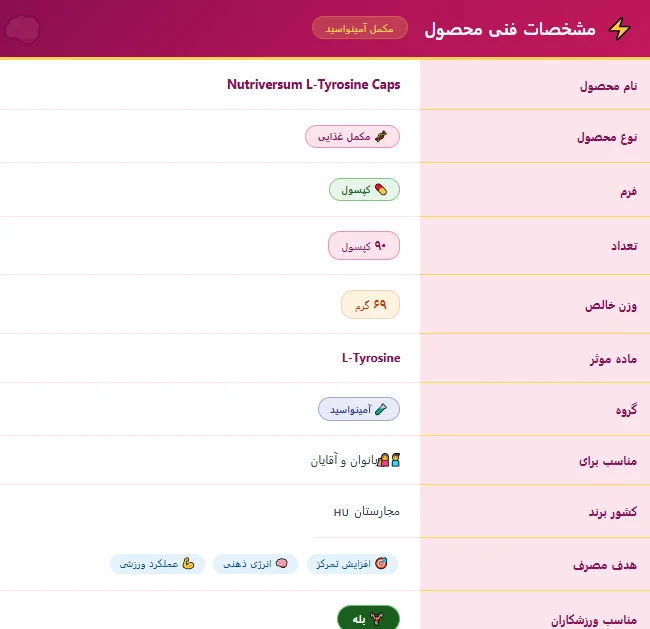Screen dimensions: 650x629
Task: Click the مکمل آمینواسید header badge
Action: (359, 28)
